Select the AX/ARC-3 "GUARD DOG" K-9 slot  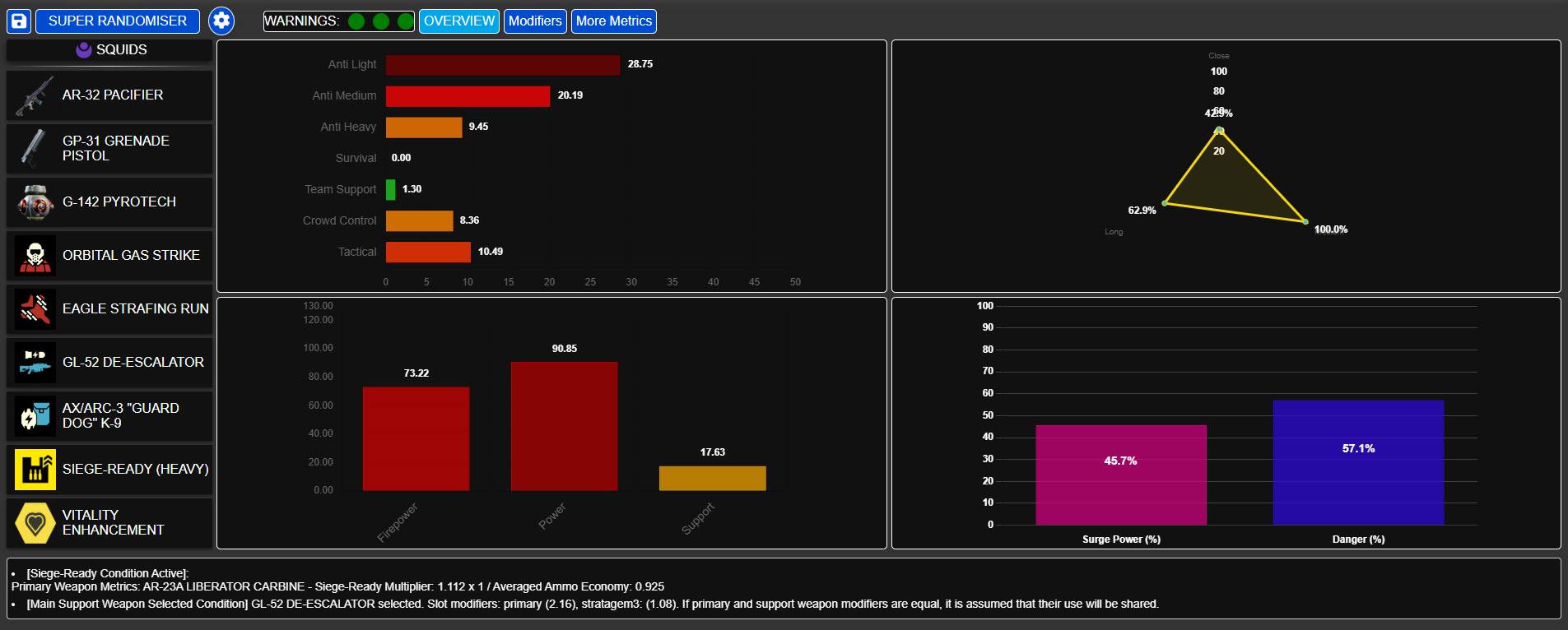109,415
